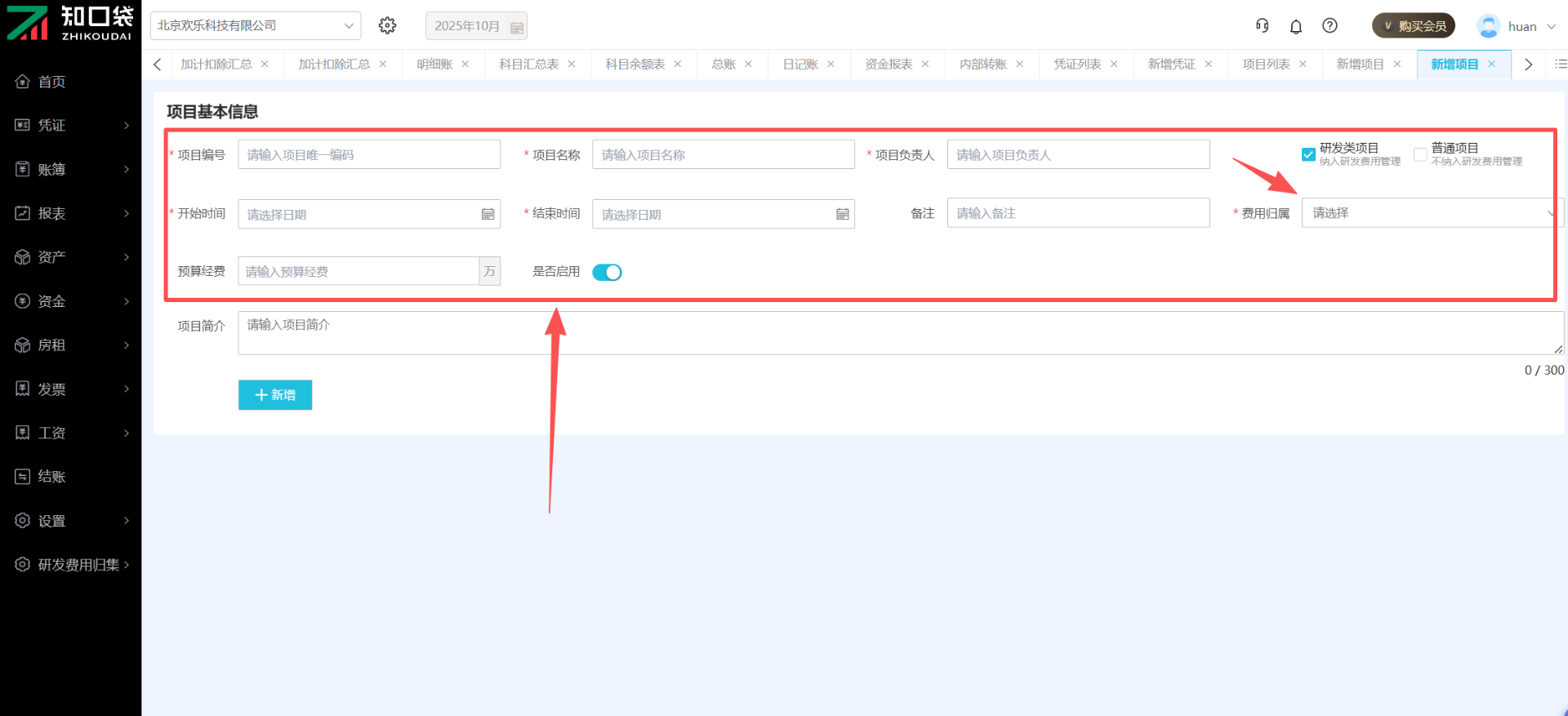Click the settings gear icon beside company name
Image resolution: width=1568 pixels, height=716 pixels.
pos(387,26)
